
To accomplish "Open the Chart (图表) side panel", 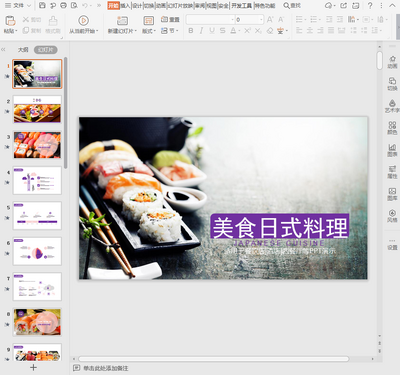I will tap(392, 150).
